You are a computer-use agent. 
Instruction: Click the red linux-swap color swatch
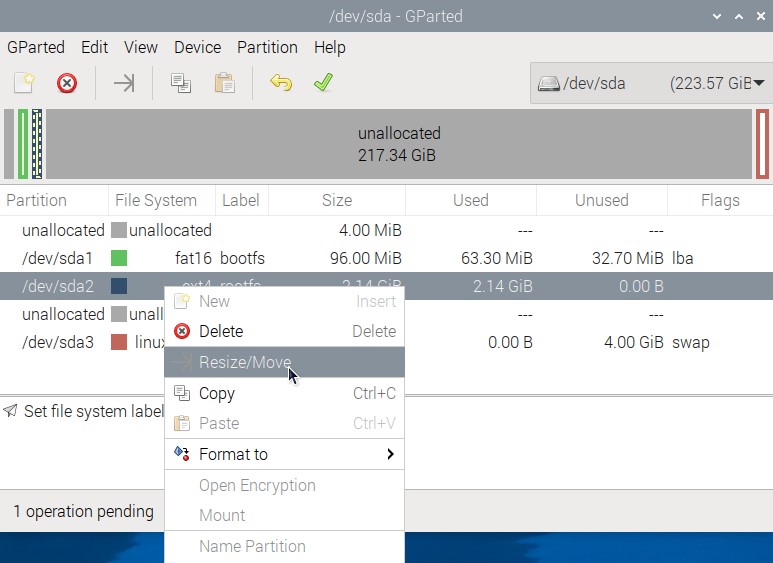tap(119, 342)
